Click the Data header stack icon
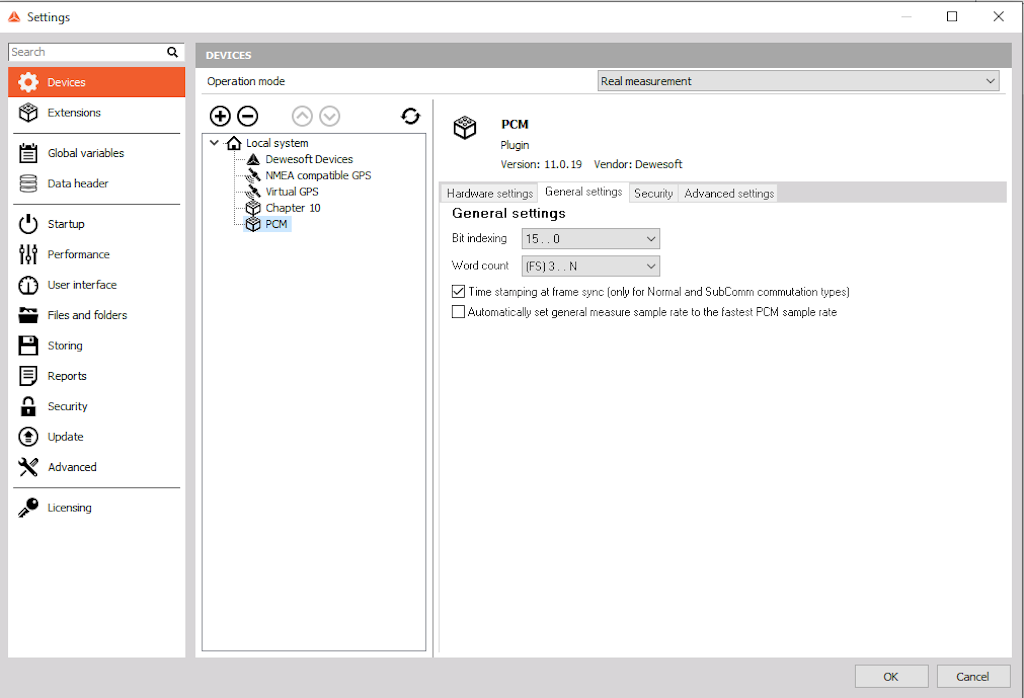This screenshot has width=1024, height=698. click(28, 183)
